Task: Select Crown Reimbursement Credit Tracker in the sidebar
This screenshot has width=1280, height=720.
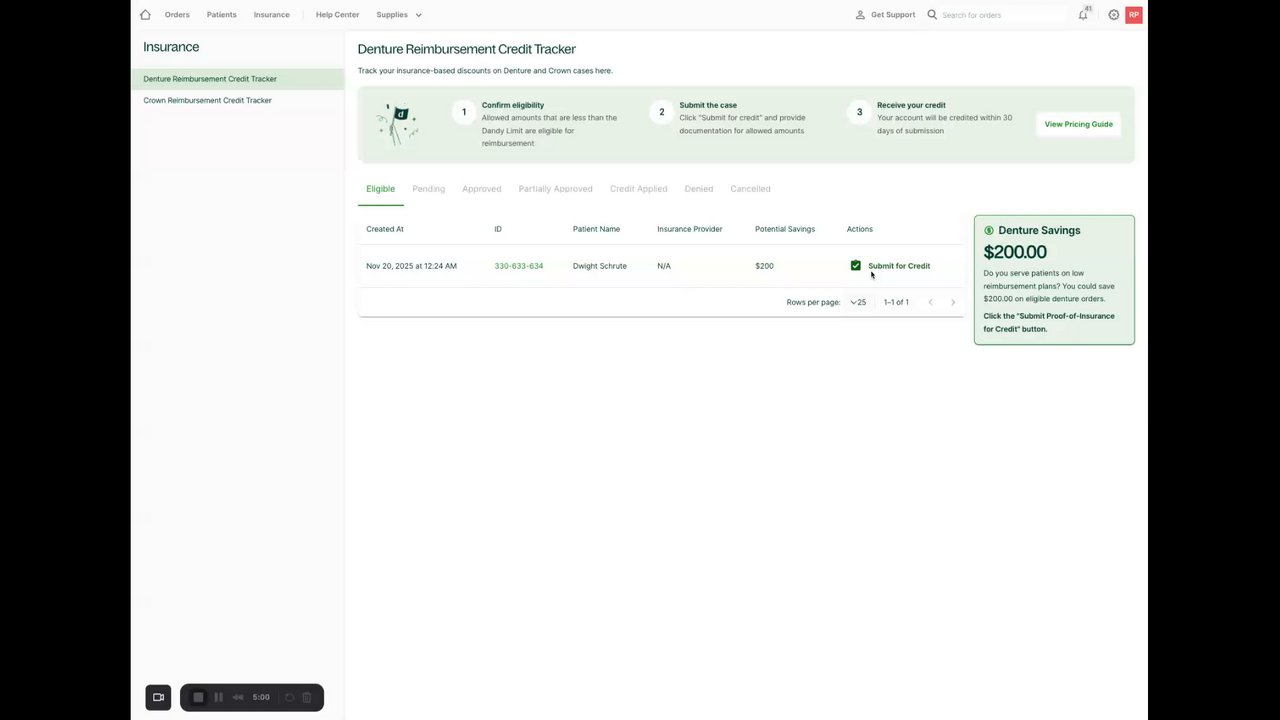Action: [238, 100]
